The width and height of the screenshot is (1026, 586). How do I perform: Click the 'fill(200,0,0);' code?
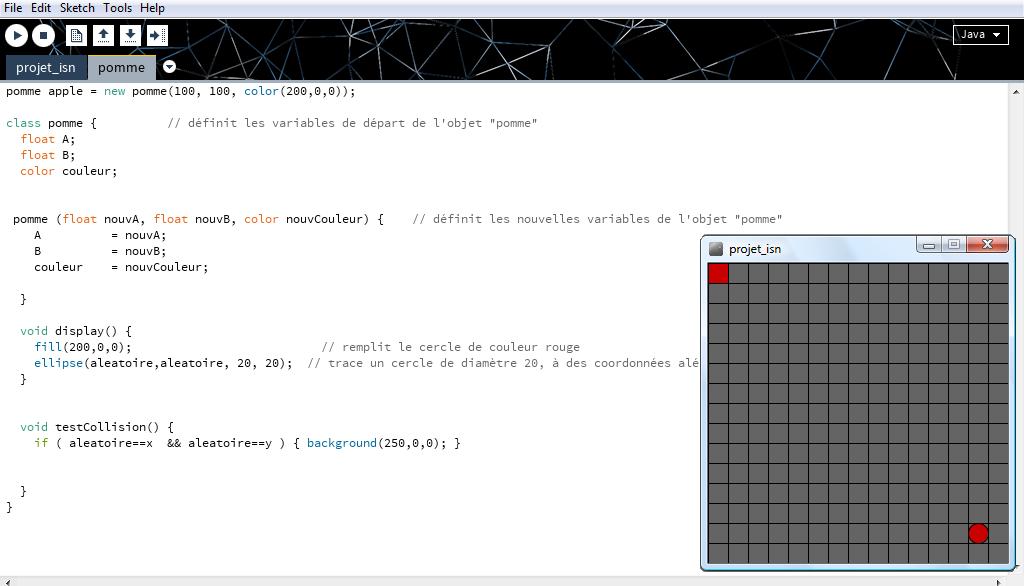82,347
